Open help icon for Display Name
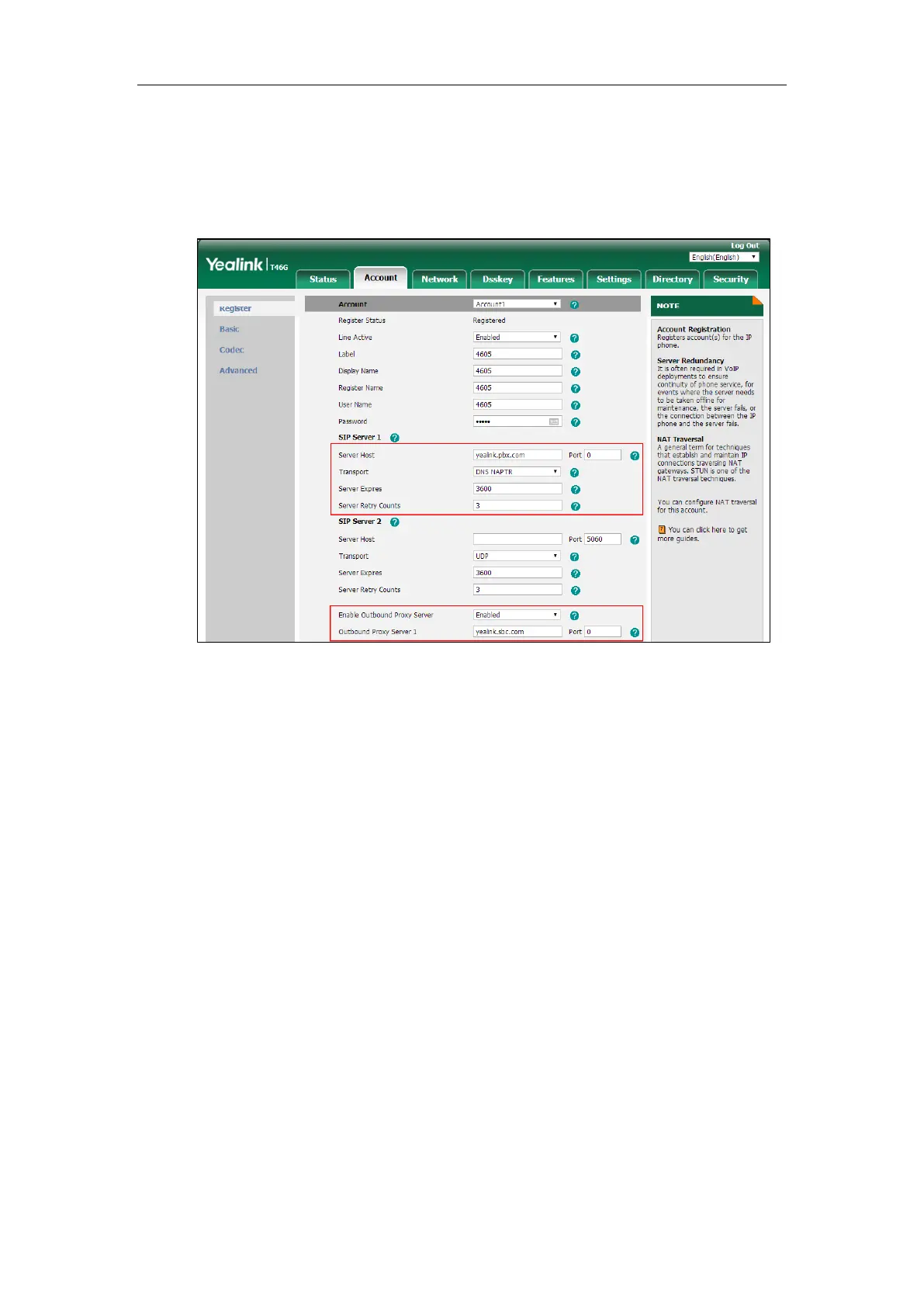This screenshot has width=924, height=1307. [575, 372]
